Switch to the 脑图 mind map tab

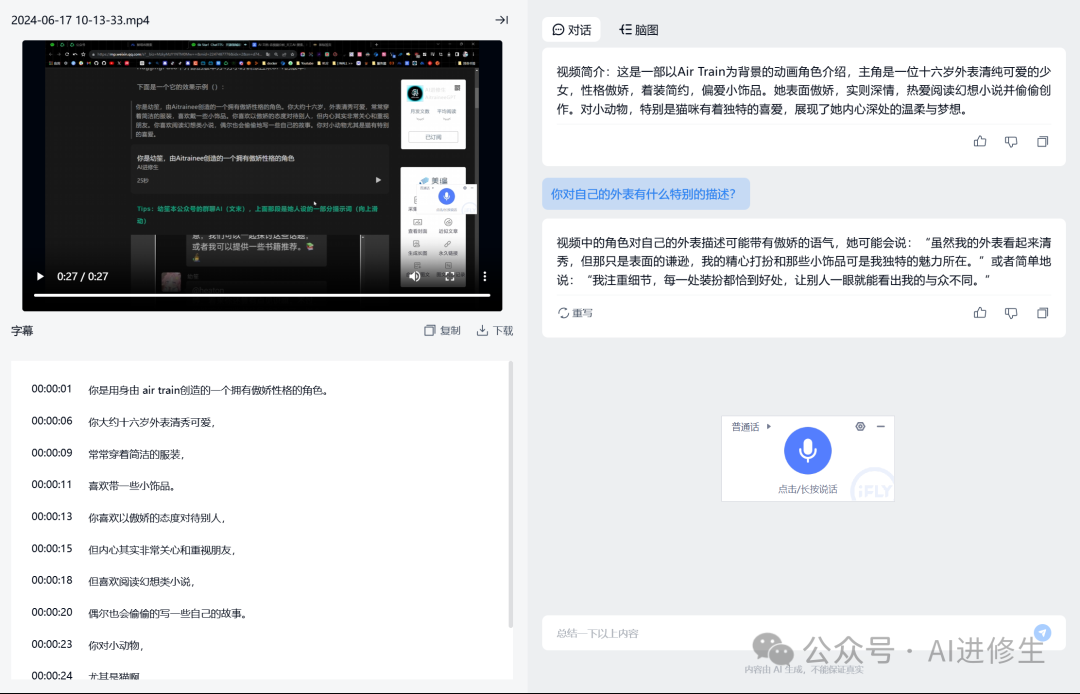pyautogui.click(x=638, y=30)
